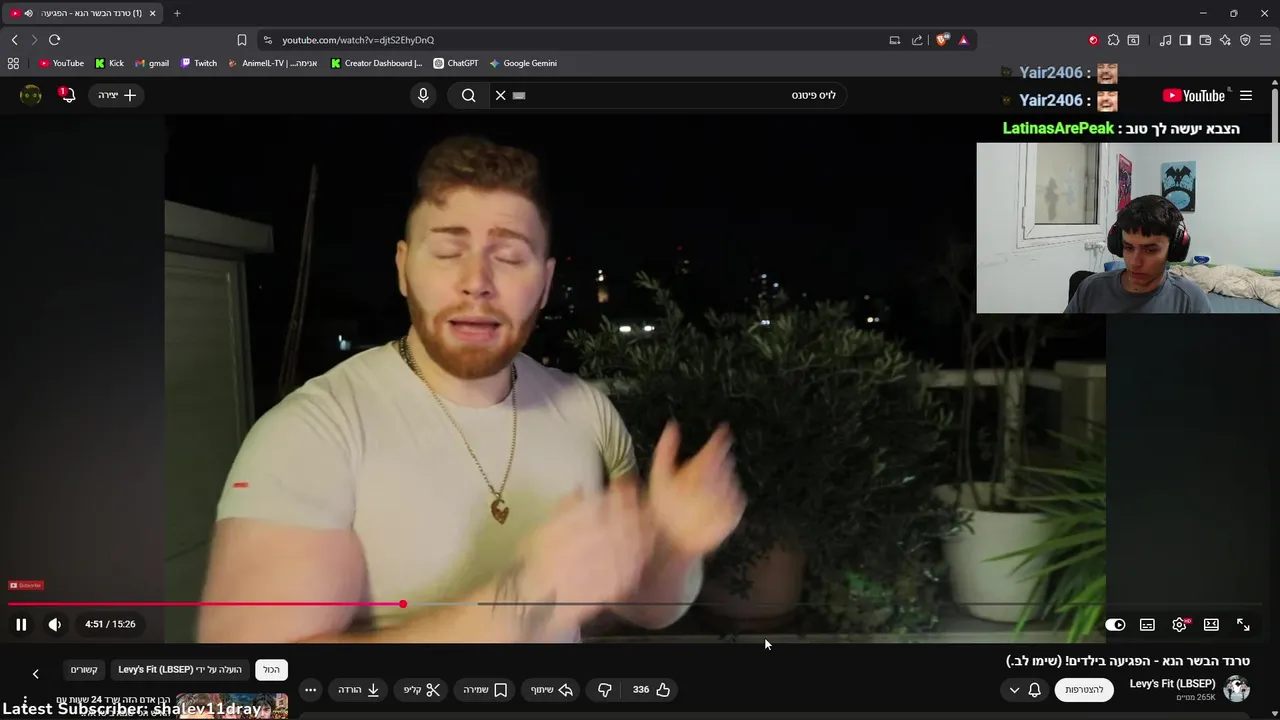
Task: Open the Brave VPN shield icon
Action: (1245, 40)
